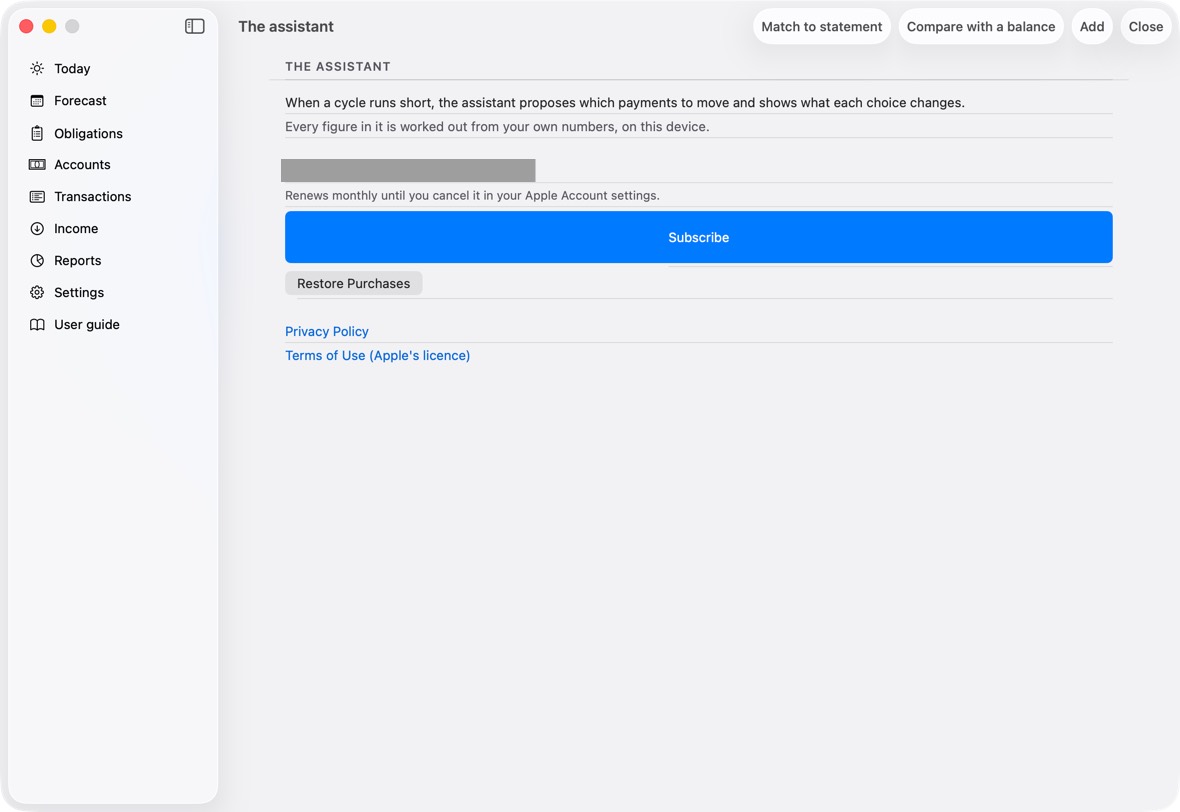This screenshot has height=812, width=1180.
Task: Show the Transactions list
Action: tap(93, 196)
